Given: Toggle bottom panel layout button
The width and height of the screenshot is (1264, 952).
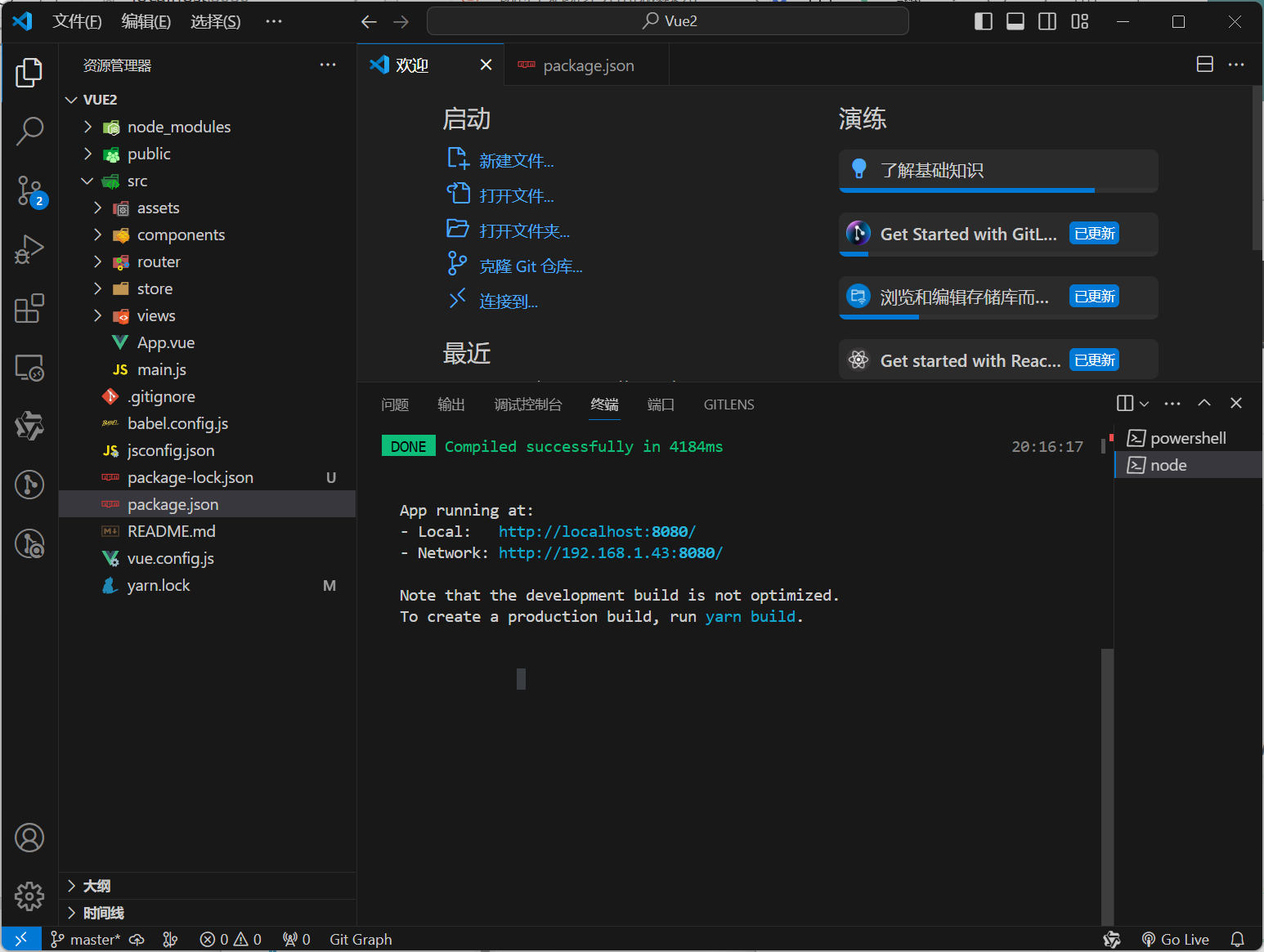Looking at the screenshot, I should 1015,21.
